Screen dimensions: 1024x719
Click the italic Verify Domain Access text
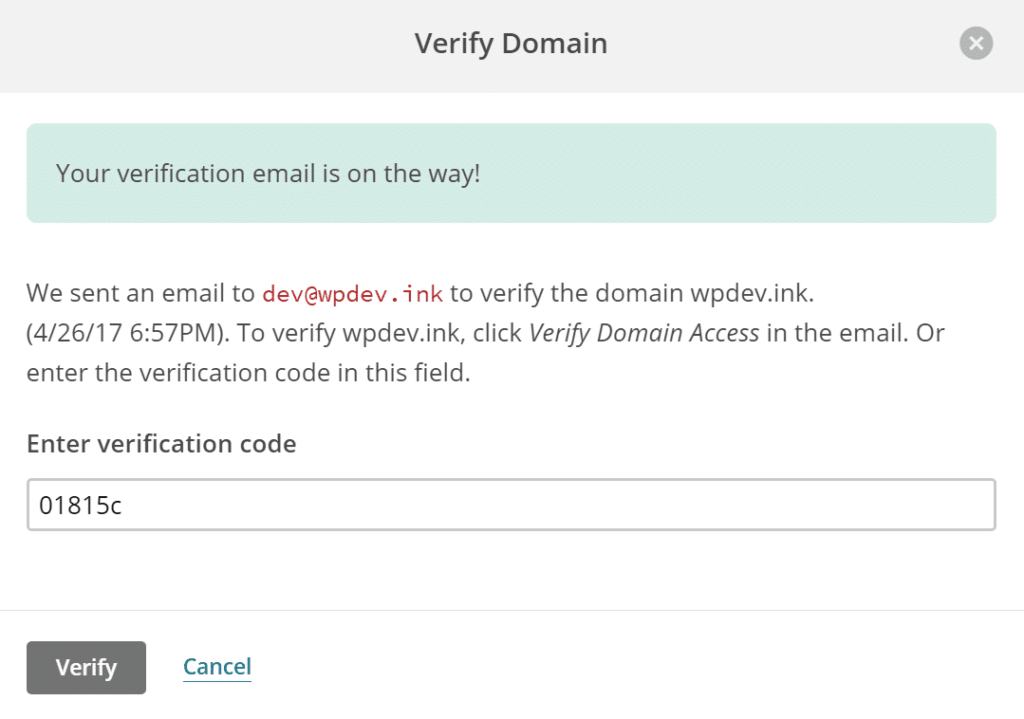click(x=643, y=333)
